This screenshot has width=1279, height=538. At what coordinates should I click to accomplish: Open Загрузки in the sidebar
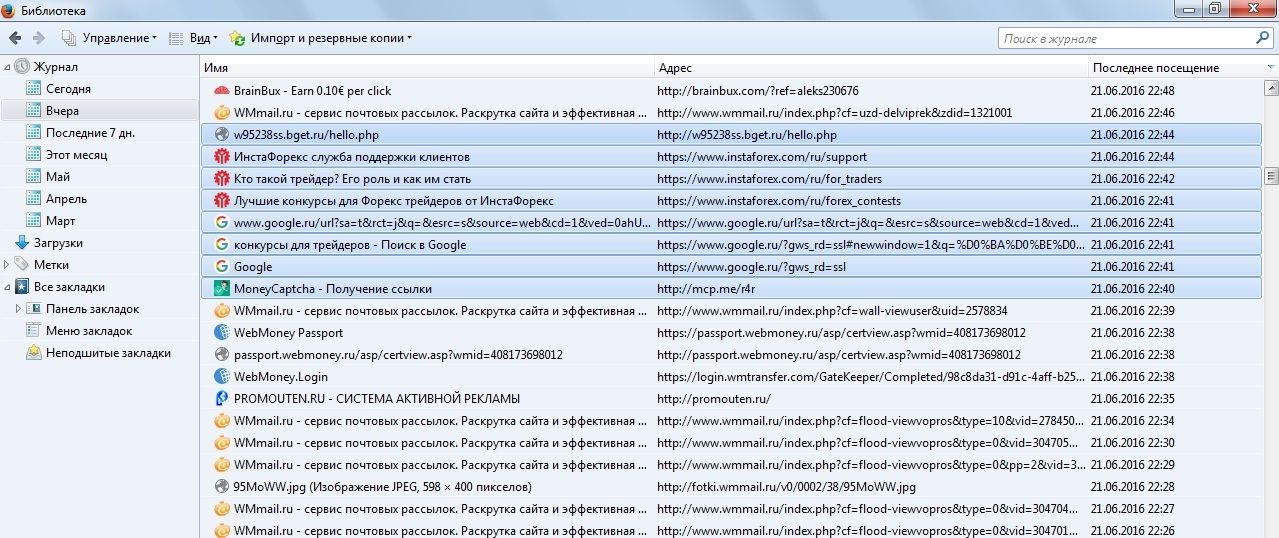(57, 243)
